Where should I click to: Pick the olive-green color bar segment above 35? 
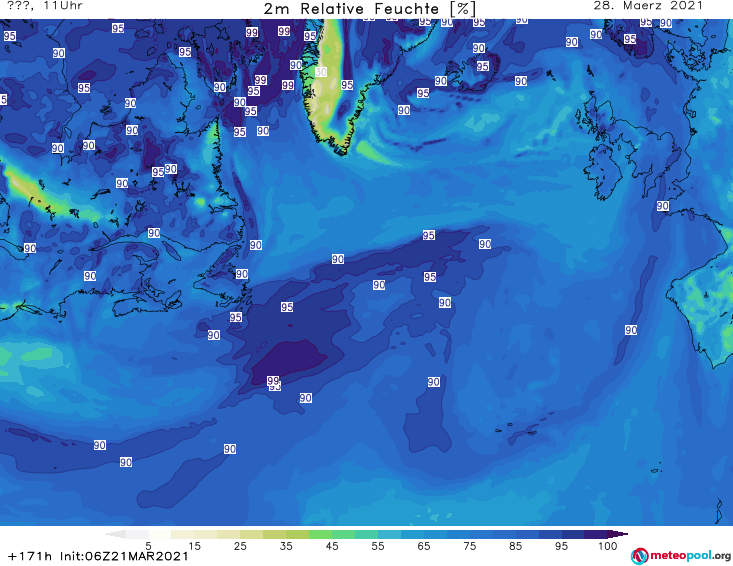(x=297, y=534)
